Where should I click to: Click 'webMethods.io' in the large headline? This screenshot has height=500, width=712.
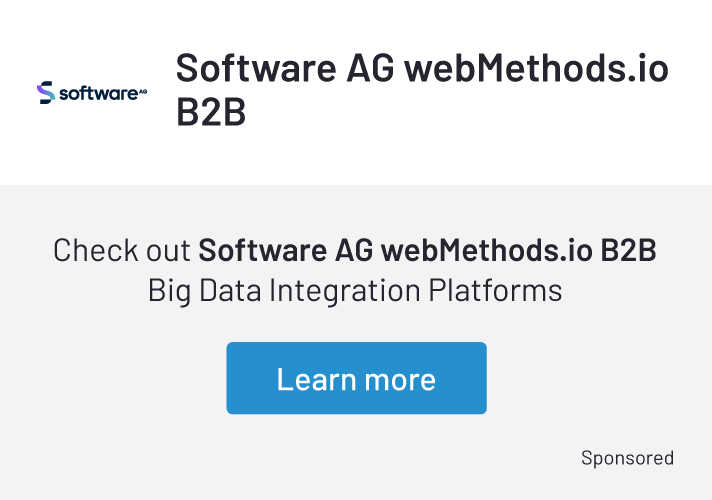[537, 68]
